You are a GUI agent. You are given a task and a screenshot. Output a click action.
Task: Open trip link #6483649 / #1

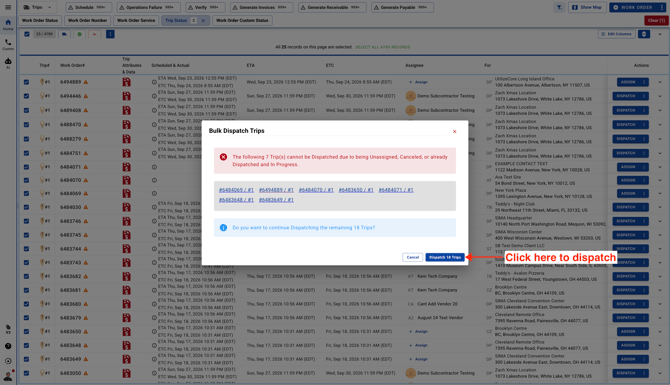[276, 200]
